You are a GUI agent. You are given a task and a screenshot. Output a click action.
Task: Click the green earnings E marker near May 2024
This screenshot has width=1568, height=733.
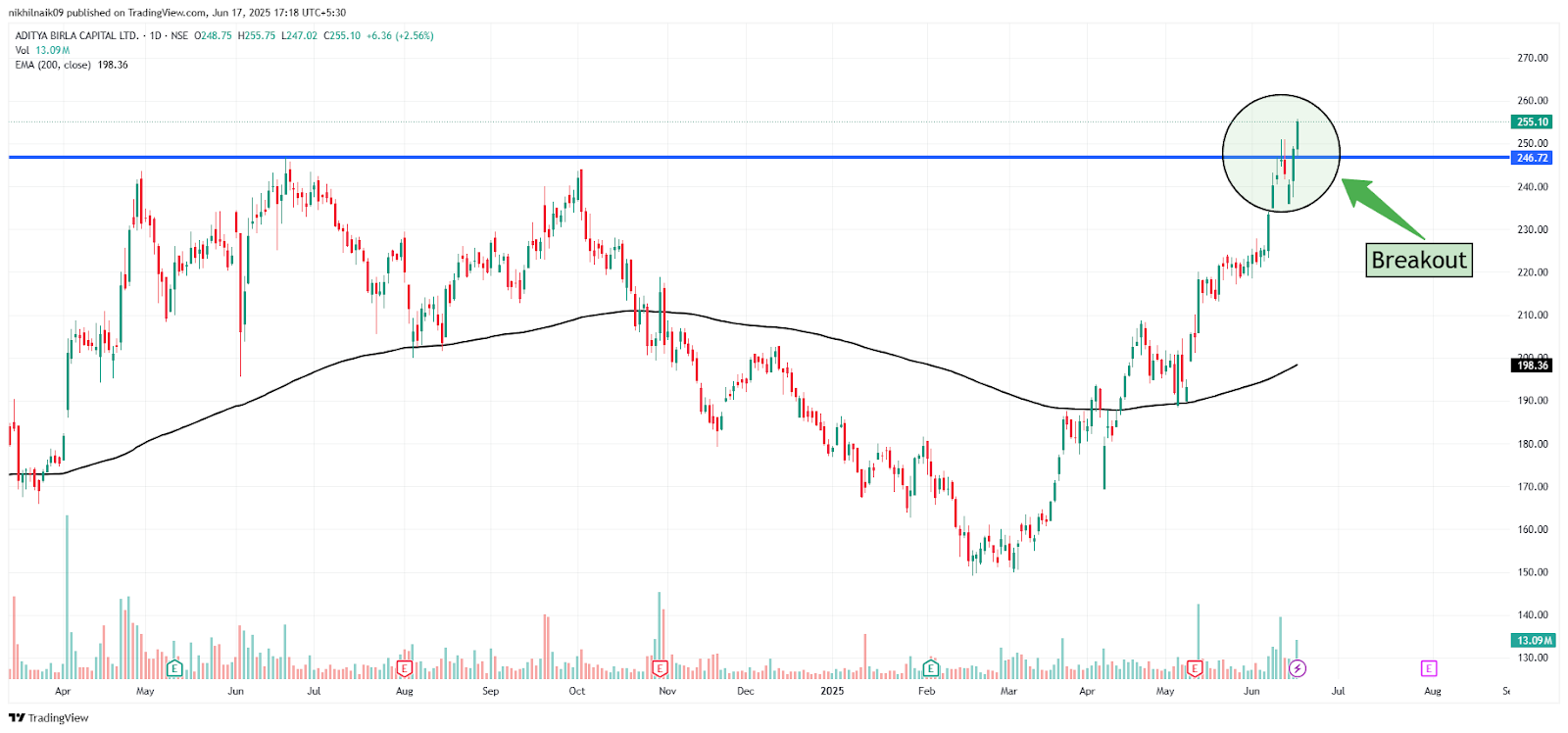coord(174,668)
